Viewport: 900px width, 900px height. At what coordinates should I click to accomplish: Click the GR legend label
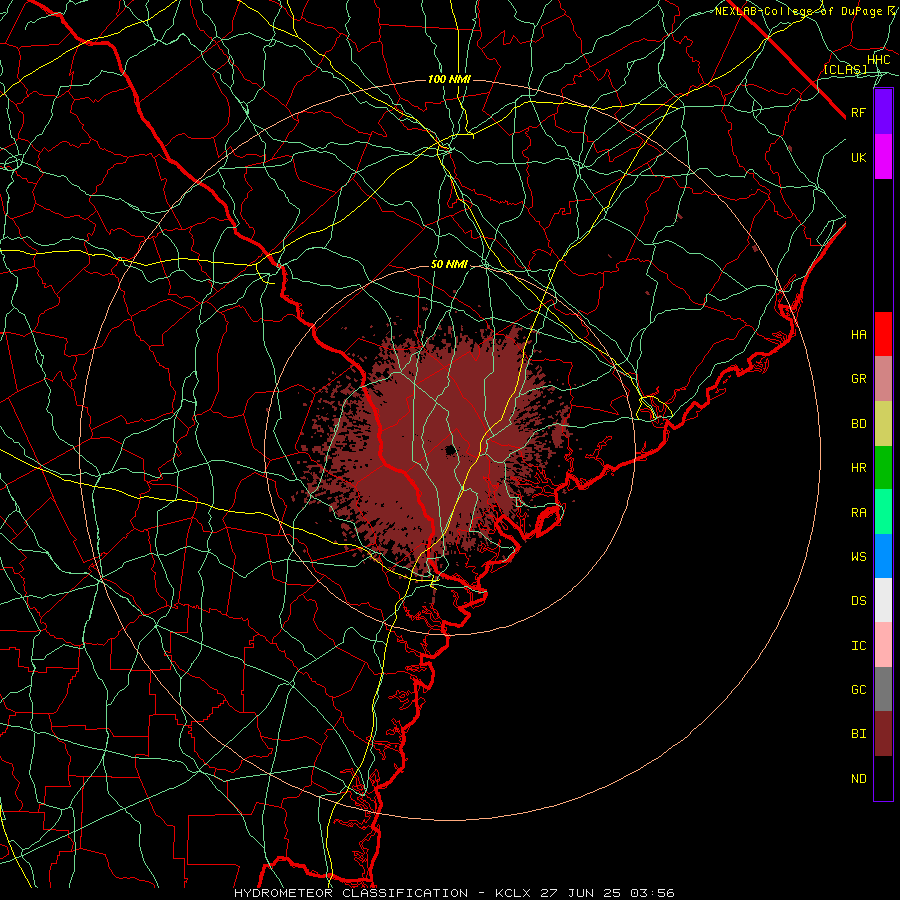tap(858, 379)
